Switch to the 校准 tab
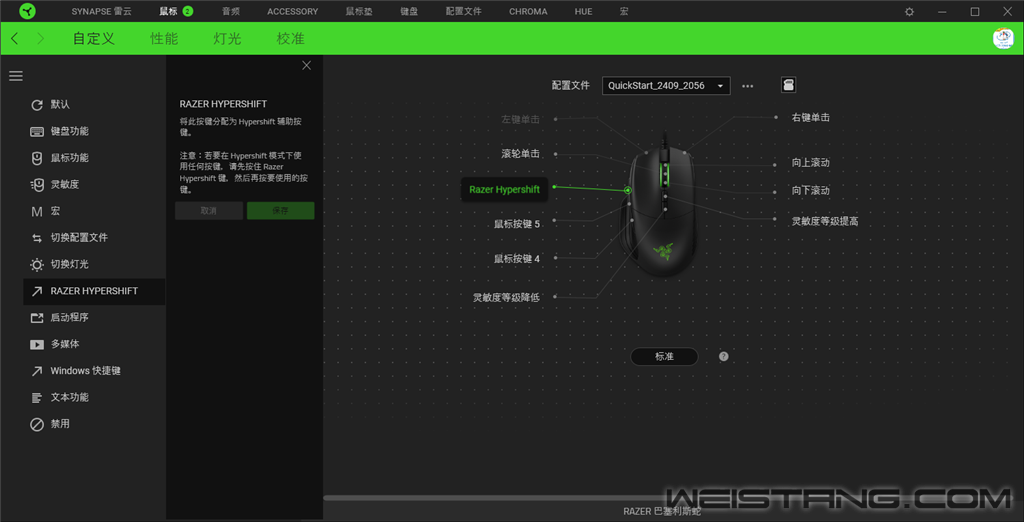This screenshot has width=1024, height=522. point(291,39)
